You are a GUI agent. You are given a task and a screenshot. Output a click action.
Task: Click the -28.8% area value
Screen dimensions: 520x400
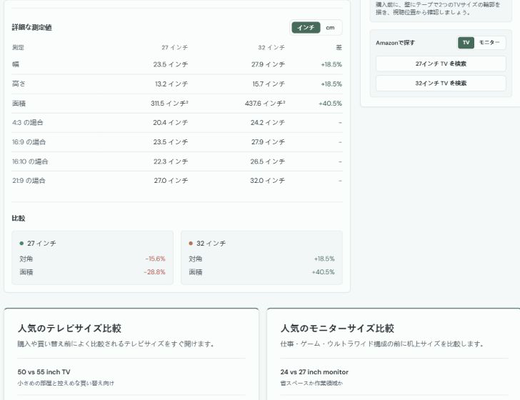click(x=155, y=272)
